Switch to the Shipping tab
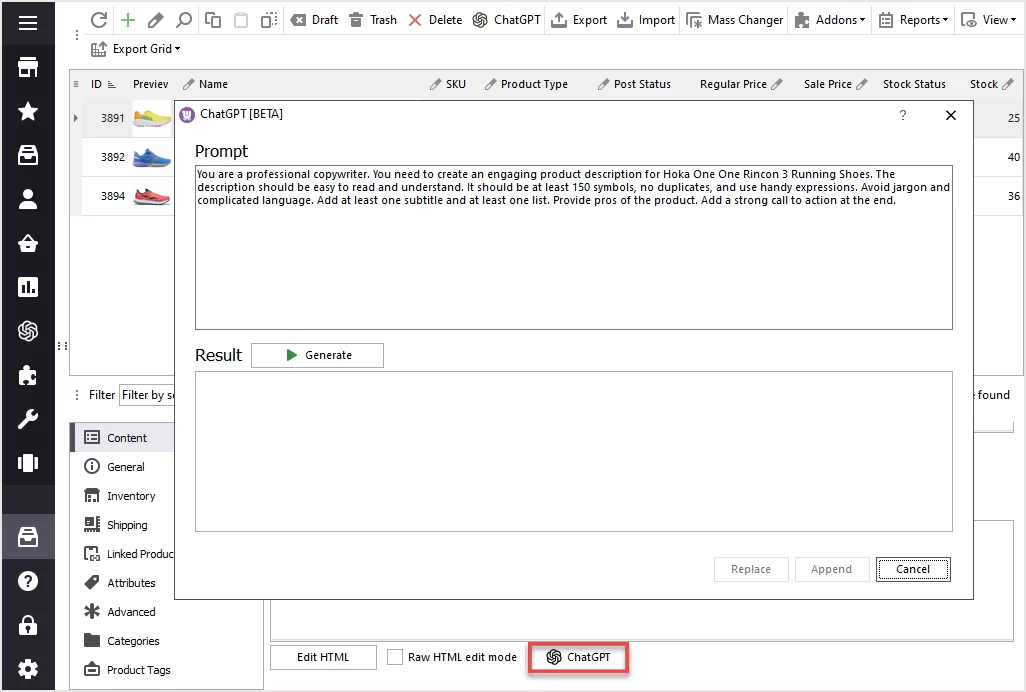This screenshot has width=1026, height=692. (x=127, y=525)
